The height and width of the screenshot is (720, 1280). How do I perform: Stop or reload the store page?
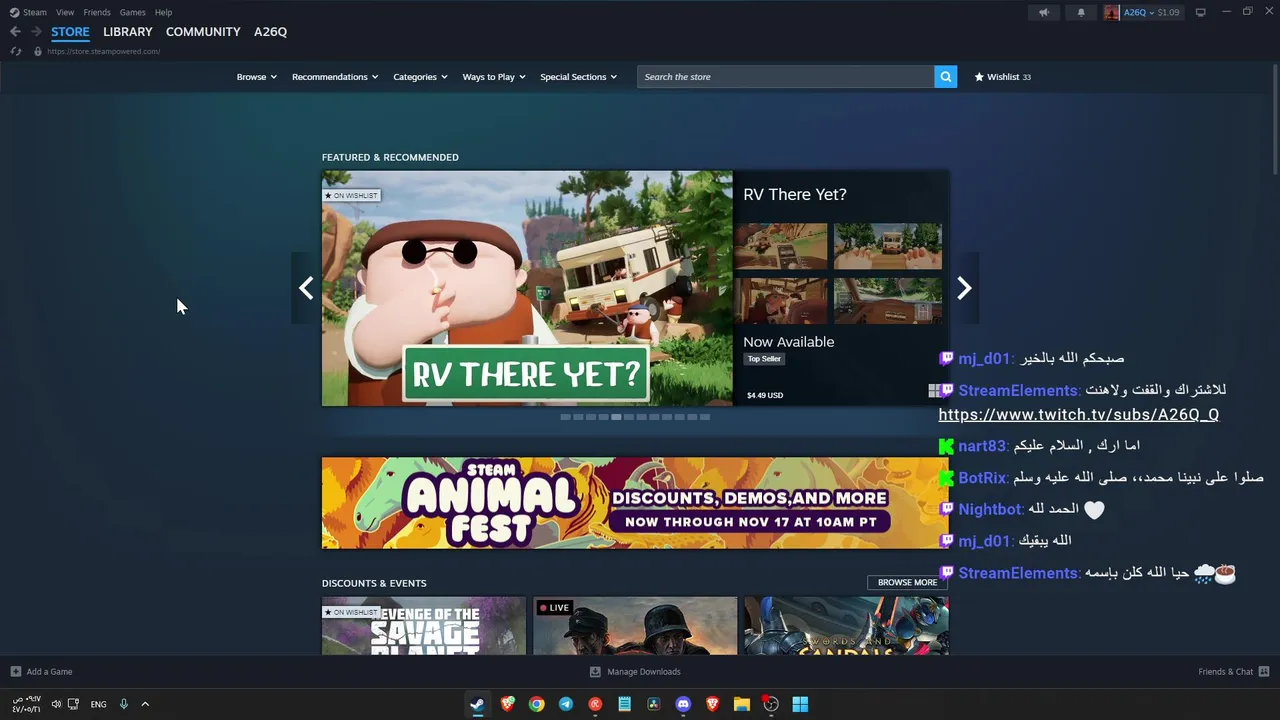click(15, 51)
